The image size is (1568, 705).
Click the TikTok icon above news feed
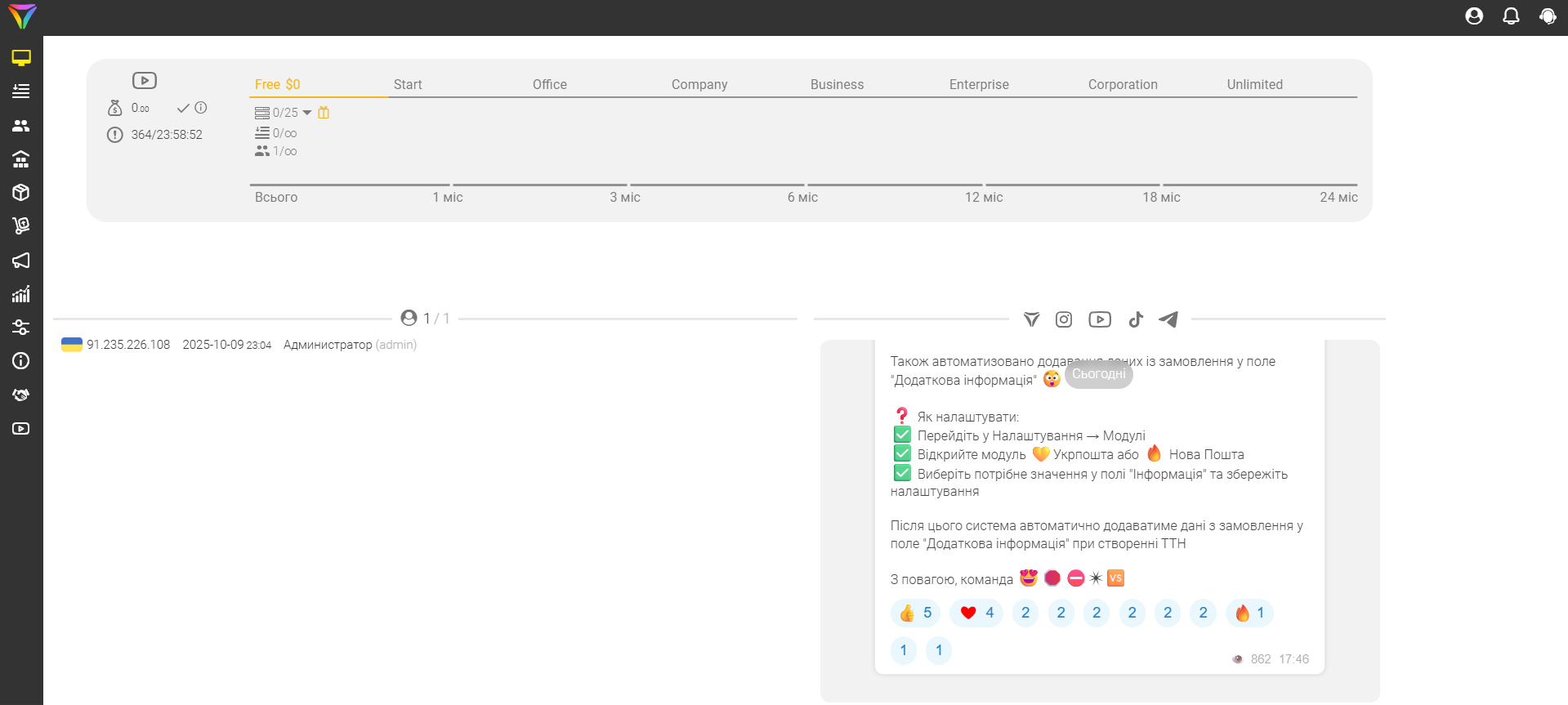pyautogui.click(x=1136, y=319)
